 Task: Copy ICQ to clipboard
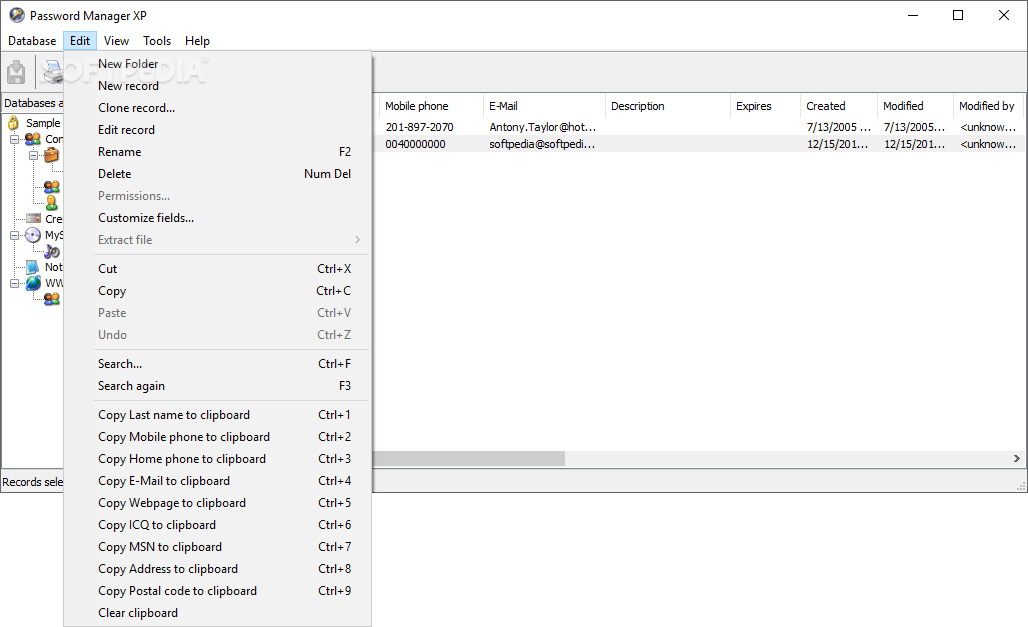coord(218,525)
